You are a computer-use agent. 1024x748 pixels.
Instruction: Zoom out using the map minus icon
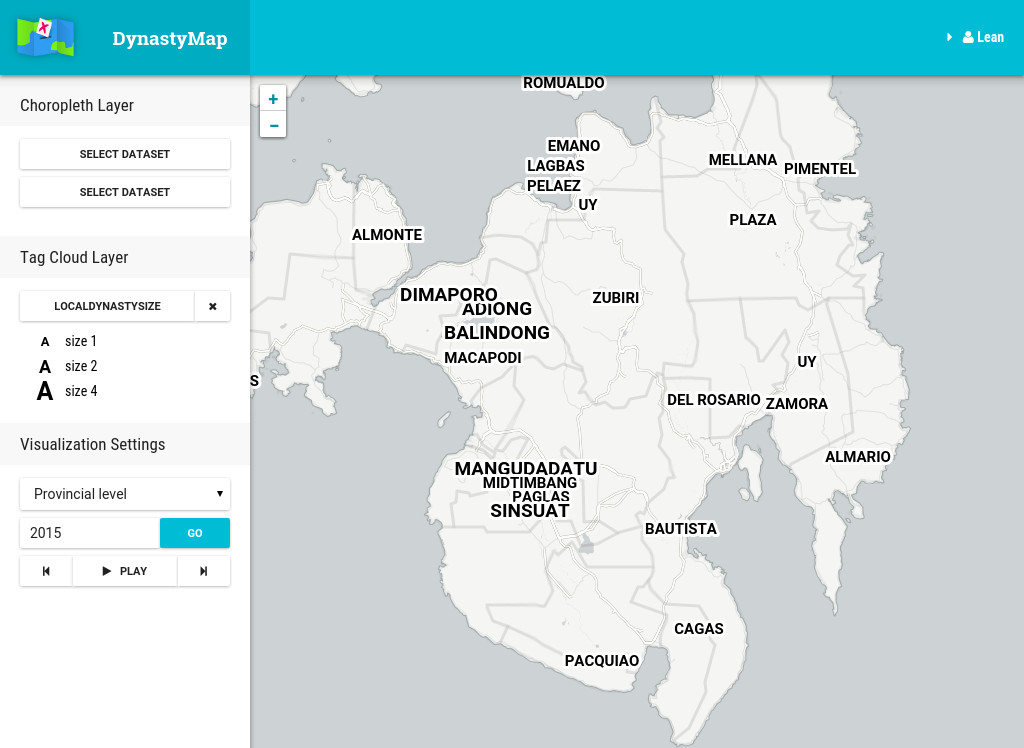[x=272, y=125]
